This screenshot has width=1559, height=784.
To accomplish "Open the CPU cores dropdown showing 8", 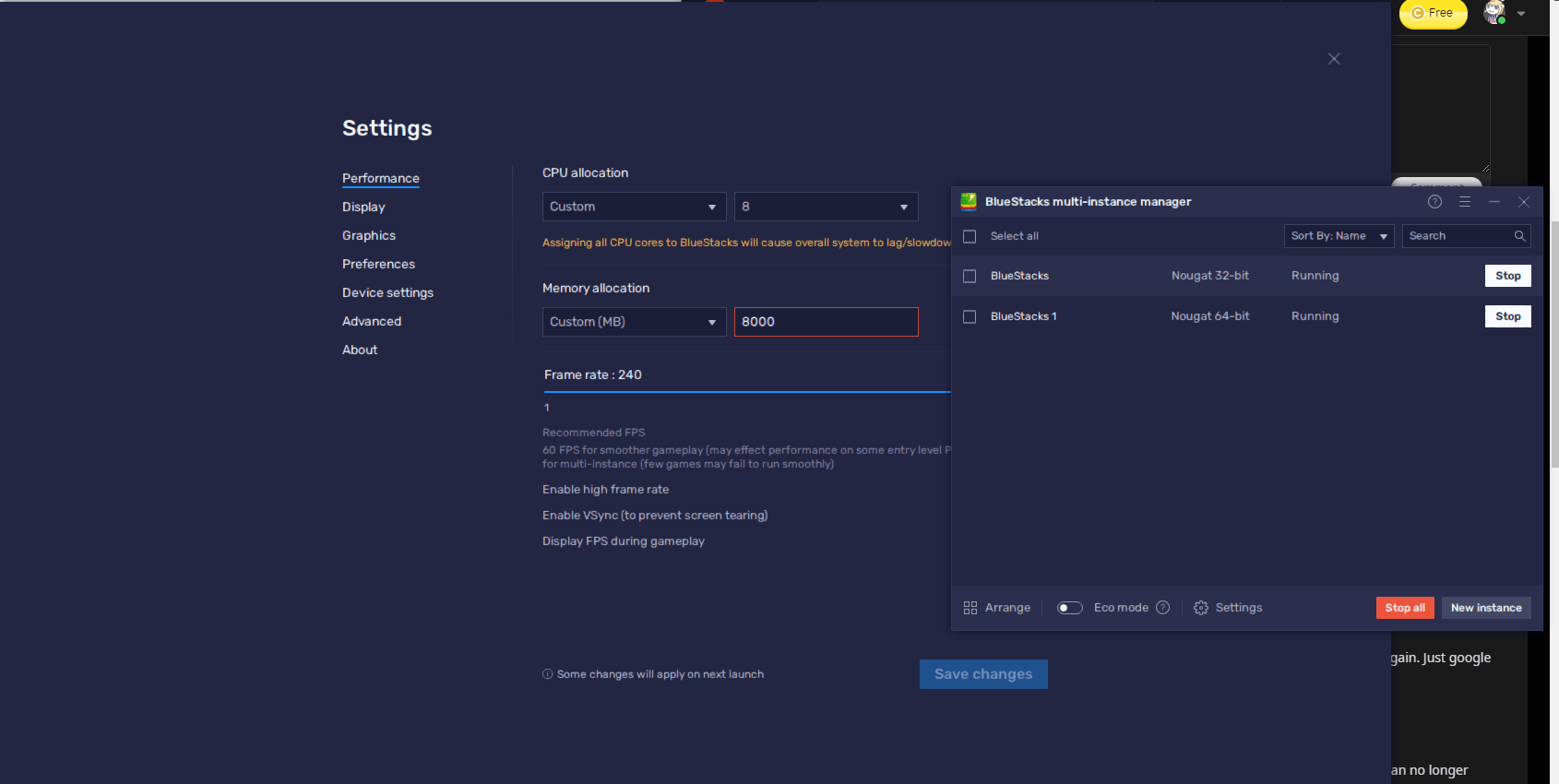I will tap(827, 207).
